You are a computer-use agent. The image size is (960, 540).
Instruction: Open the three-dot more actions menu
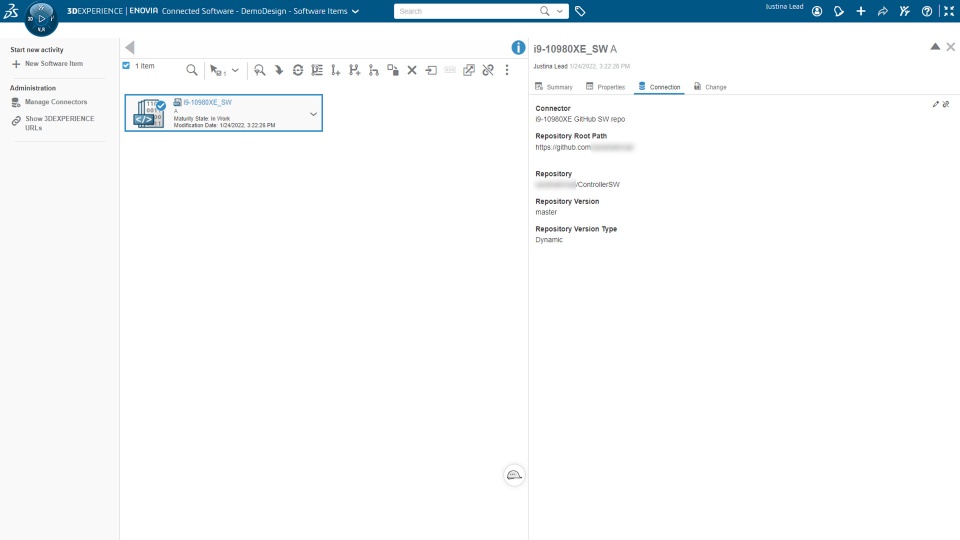(x=507, y=70)
